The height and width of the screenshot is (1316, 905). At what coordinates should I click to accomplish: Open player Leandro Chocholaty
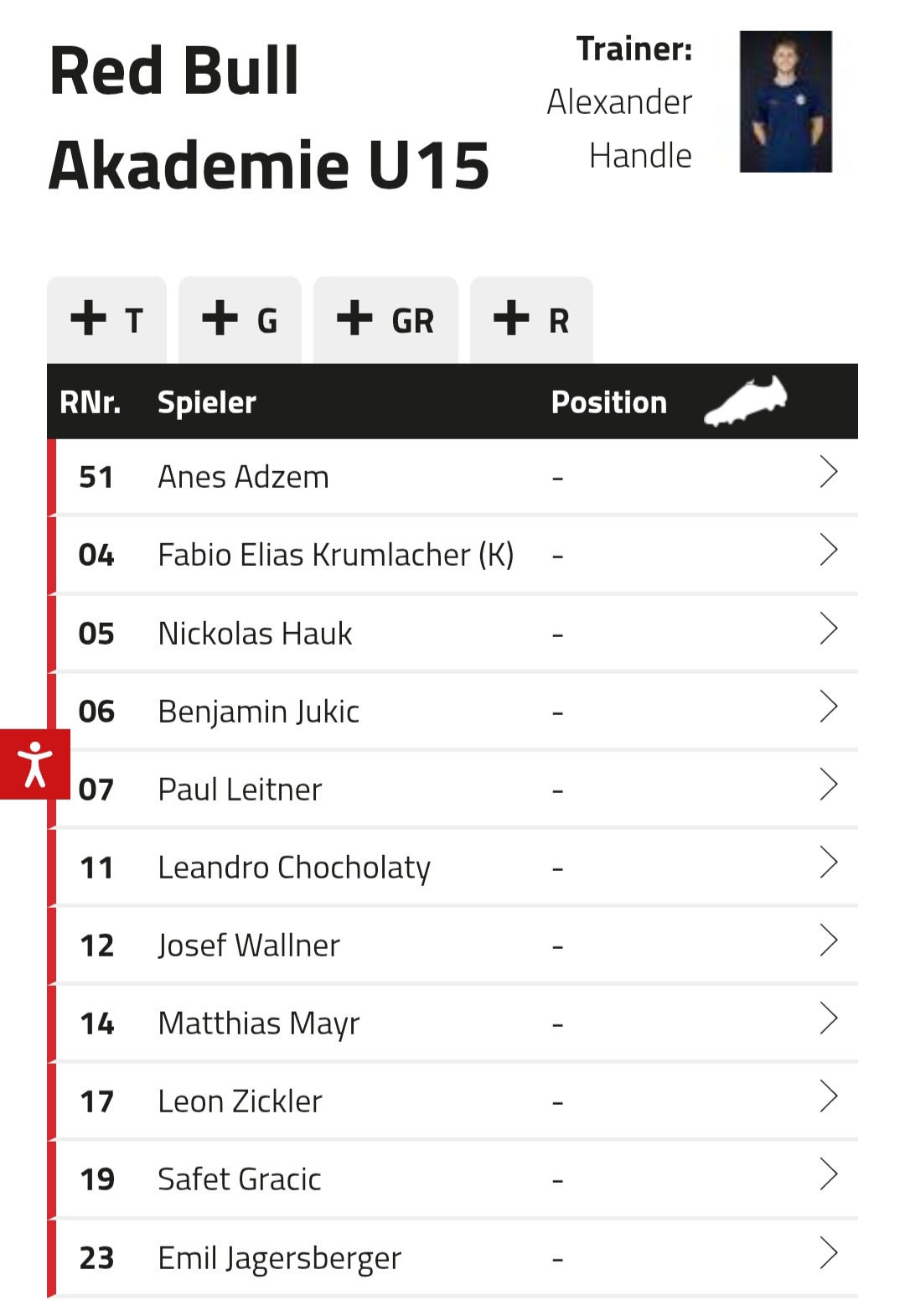(293, 868)
